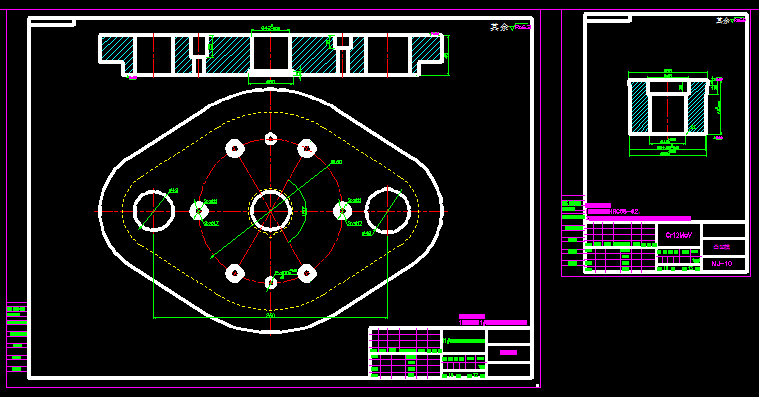
Task: Pick the top small hole on bolt circle
Action: [x=271, y=140]
